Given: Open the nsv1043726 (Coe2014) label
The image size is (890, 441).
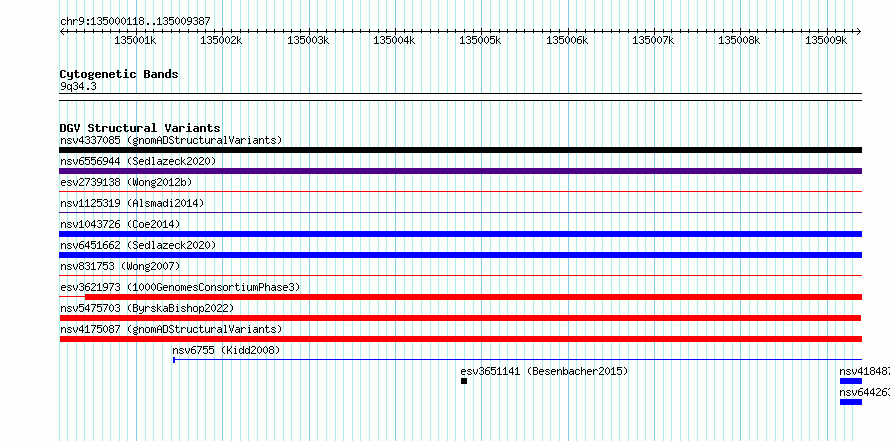Looking at the screenshot, I should [x=120, y=224].
